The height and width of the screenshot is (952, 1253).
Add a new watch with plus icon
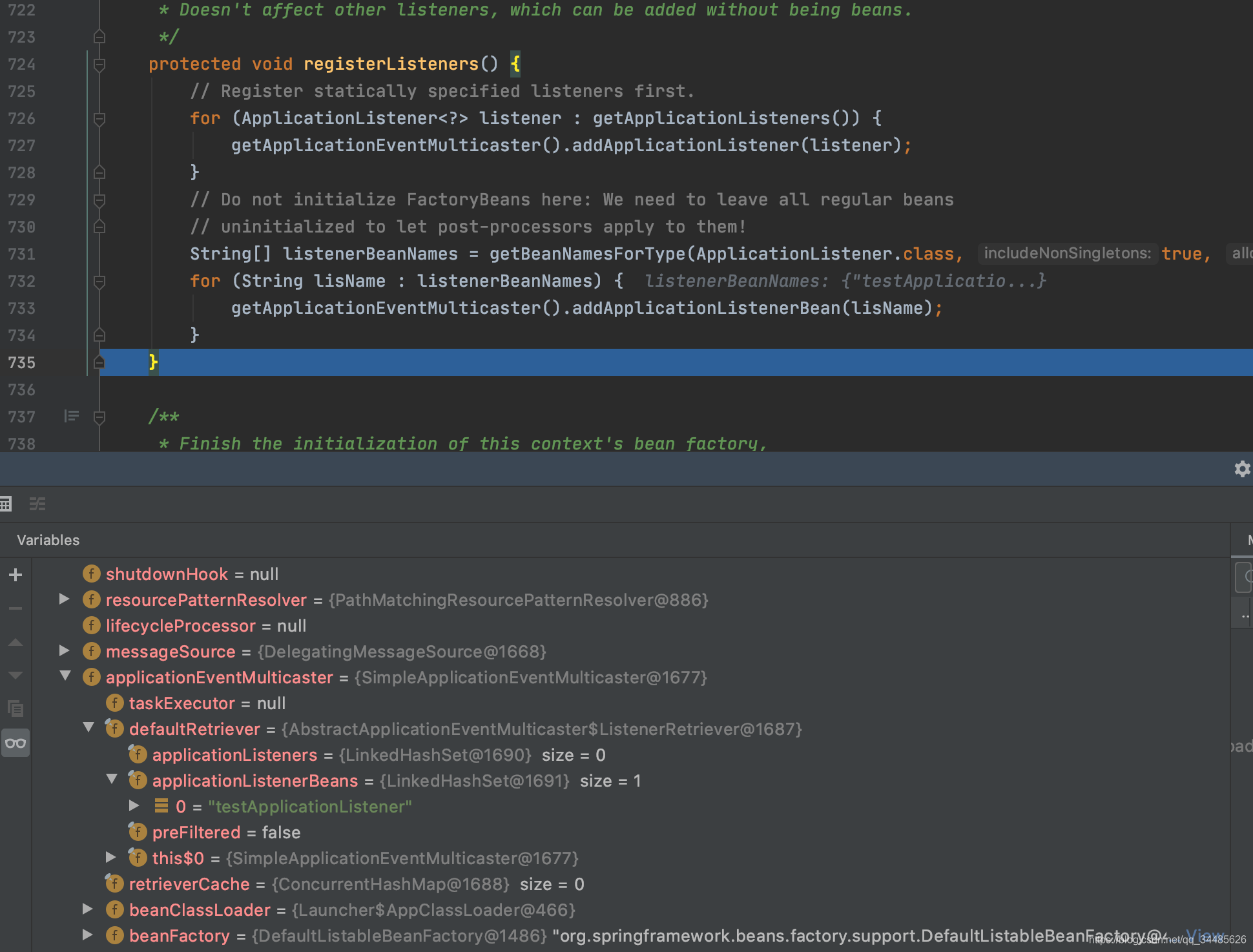(16, 574)
